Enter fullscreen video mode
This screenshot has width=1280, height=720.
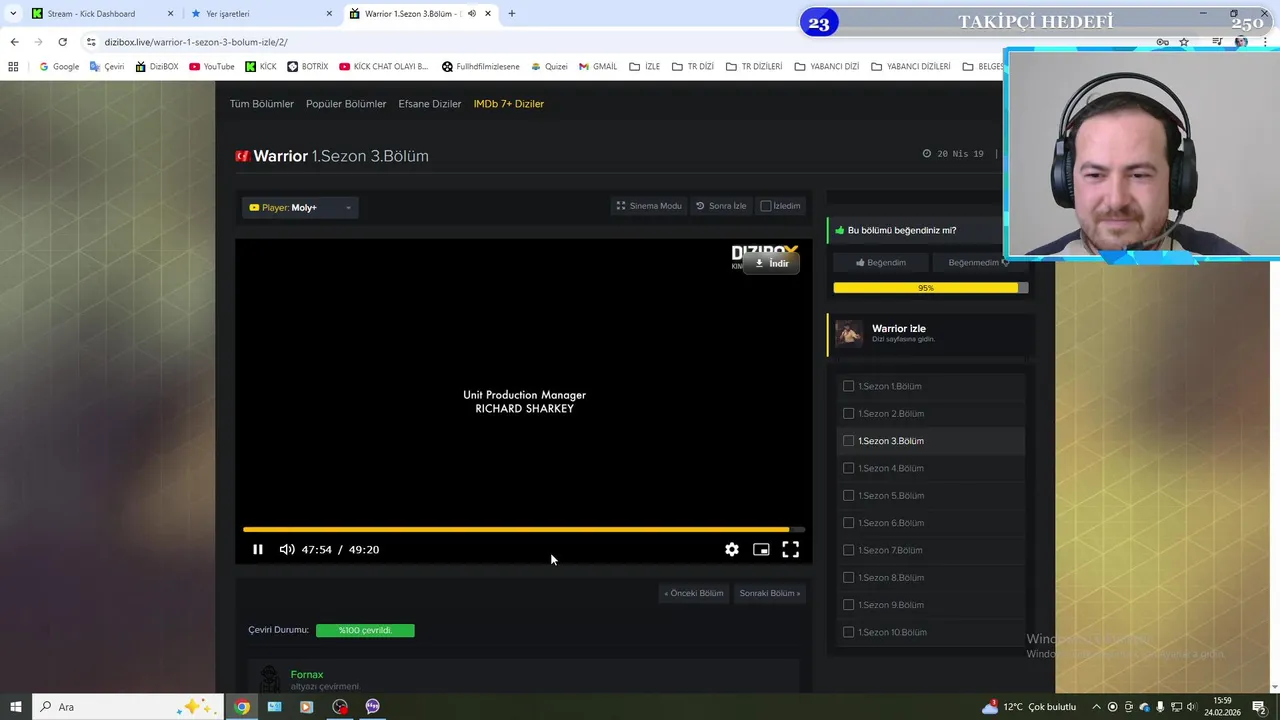(x=790, y=549)
